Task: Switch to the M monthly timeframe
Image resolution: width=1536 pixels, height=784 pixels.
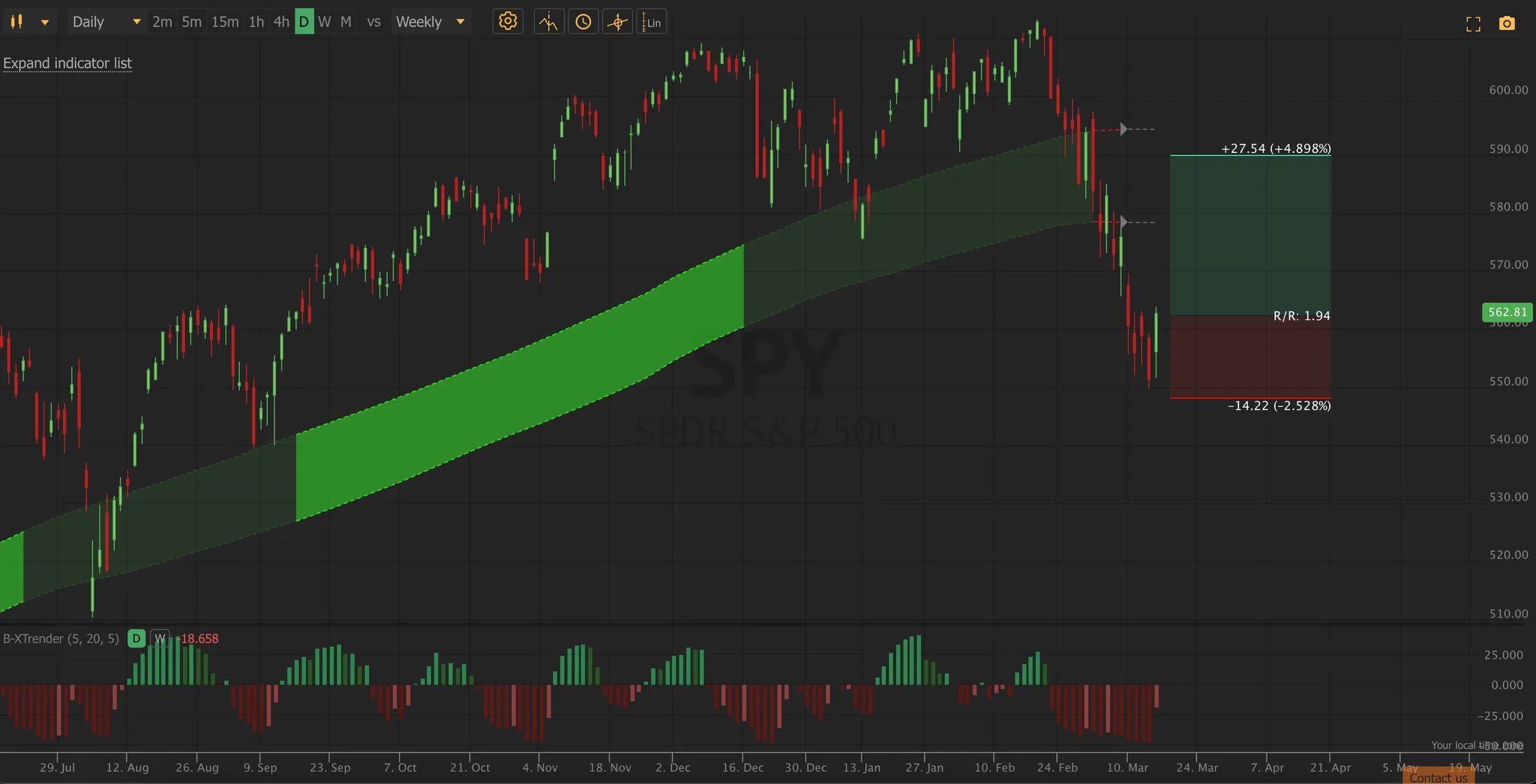Action: point(346,22)
